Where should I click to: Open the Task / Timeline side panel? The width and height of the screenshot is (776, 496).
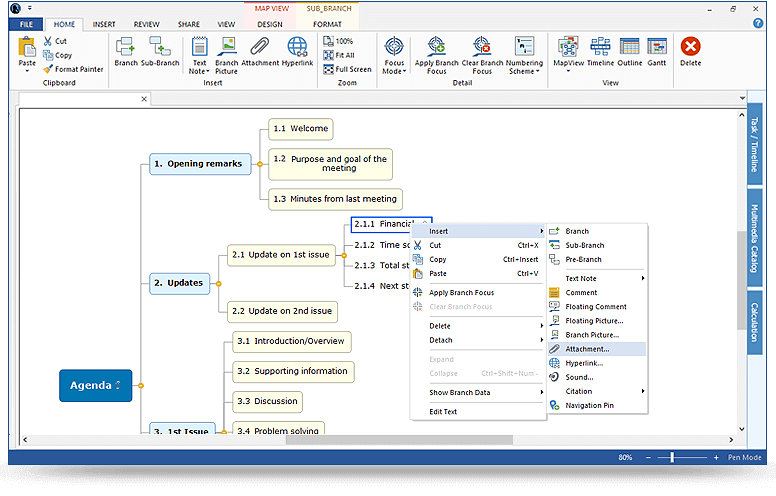[754, 144]
